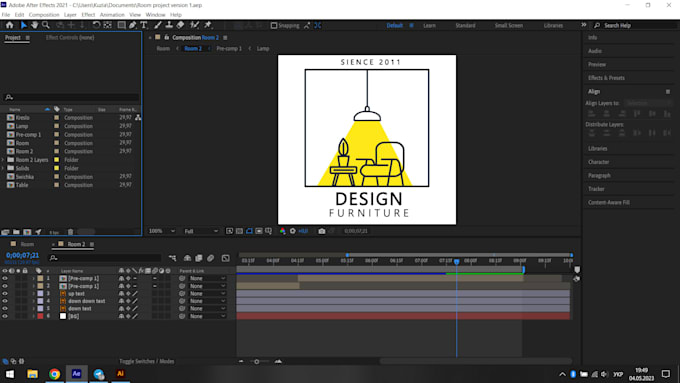Open the resolution Full dropdown
680x383 pixels.
pyautogui.click(x=201, y=231)
